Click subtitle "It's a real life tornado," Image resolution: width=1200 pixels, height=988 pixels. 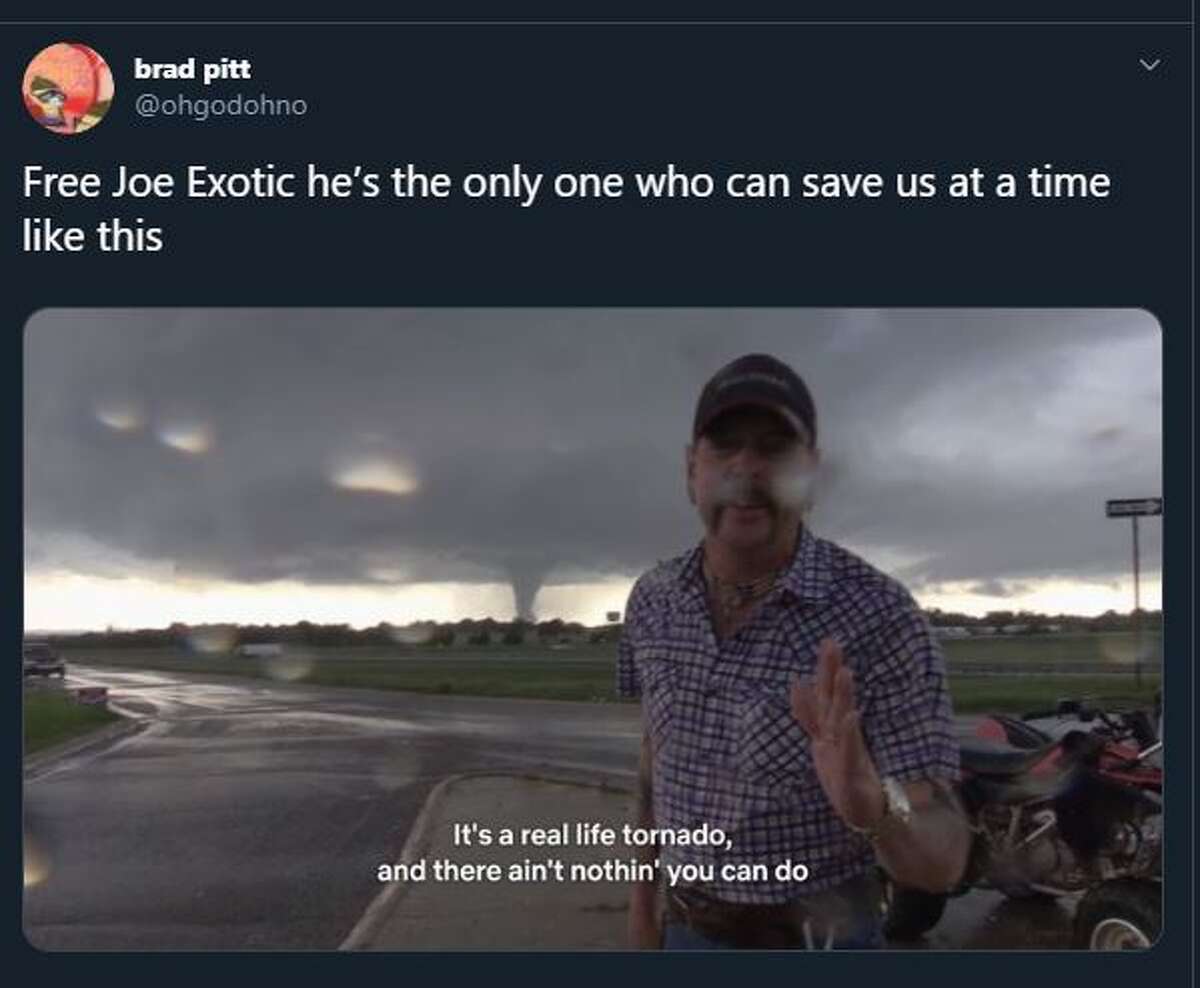pyautogui.click(x=592, y=835)
